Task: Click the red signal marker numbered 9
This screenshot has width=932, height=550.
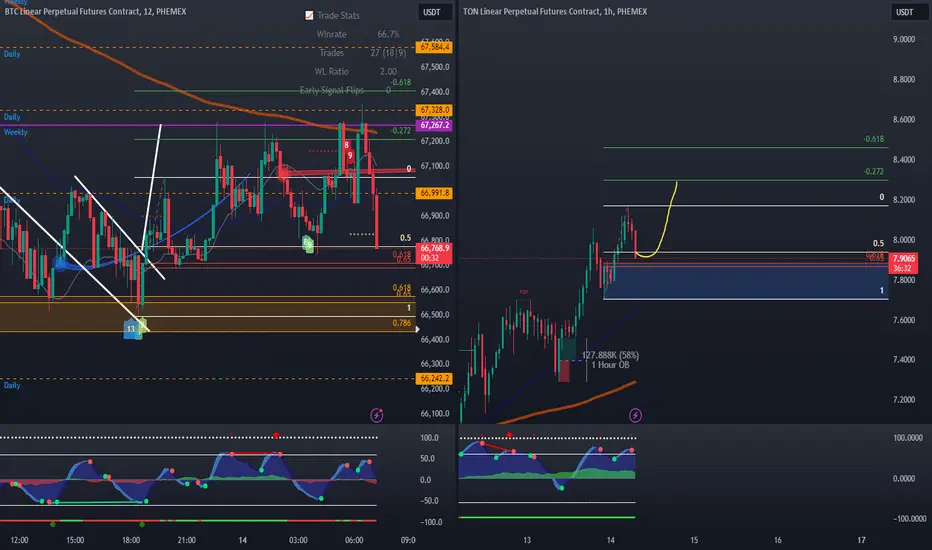Action: [350, 156]
